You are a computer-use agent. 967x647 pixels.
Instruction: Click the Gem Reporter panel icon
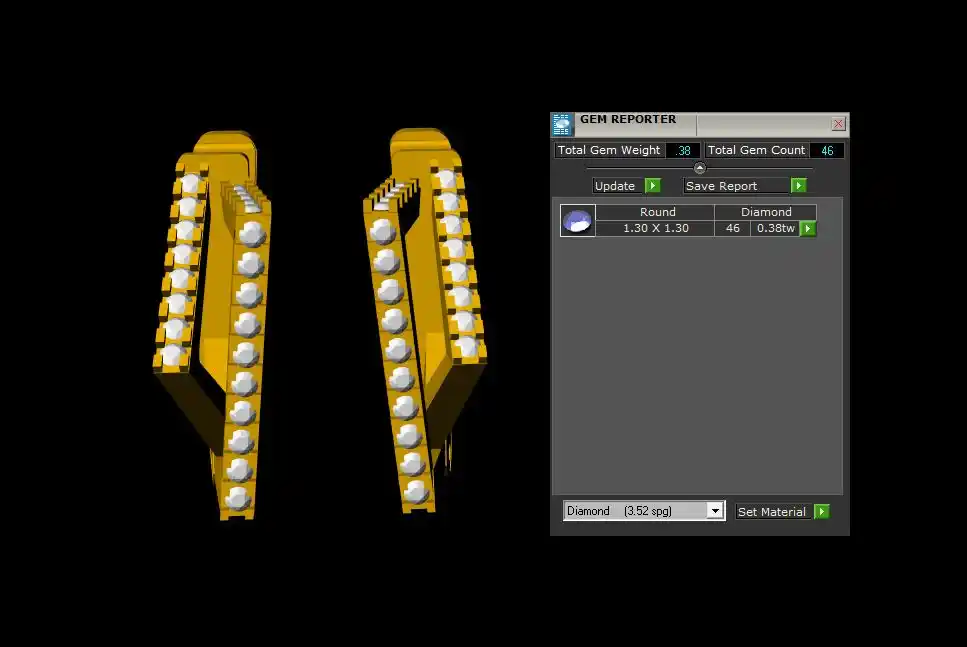[x=562, y=124]
